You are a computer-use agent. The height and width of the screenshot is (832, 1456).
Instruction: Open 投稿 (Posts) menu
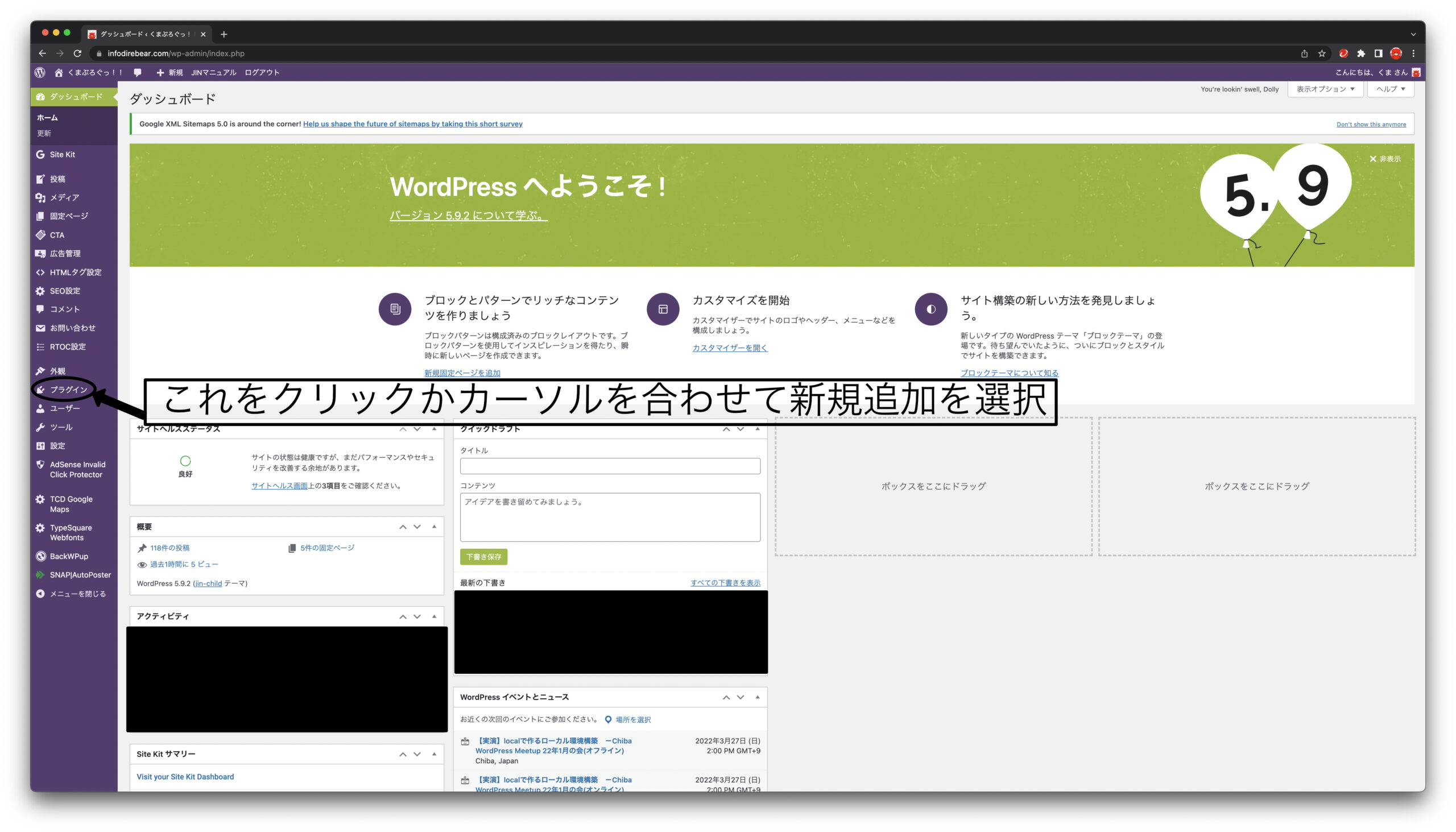click(57, 179)
